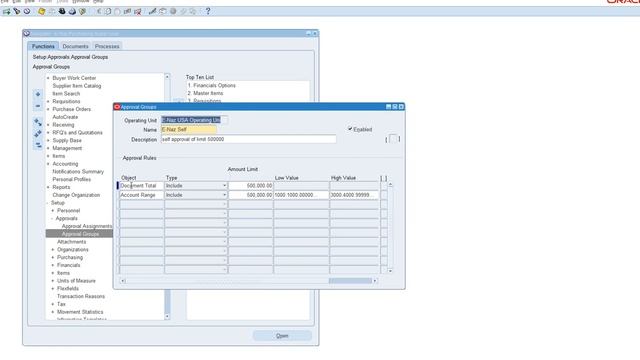The height and width of the screenshot is (360, 640).
Task: Select Supplier Item Catalog tree item
Action: pos(77,86)
